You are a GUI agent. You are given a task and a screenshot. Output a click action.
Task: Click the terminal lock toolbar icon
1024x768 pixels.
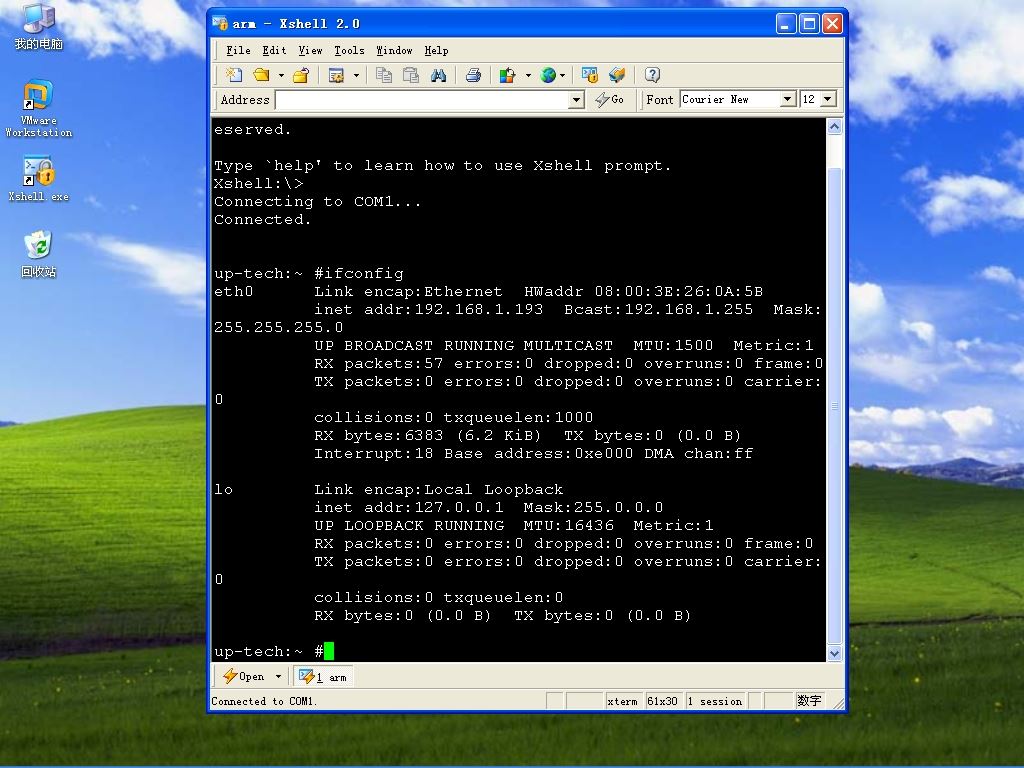pyautogui.click(x=590, y=75)
